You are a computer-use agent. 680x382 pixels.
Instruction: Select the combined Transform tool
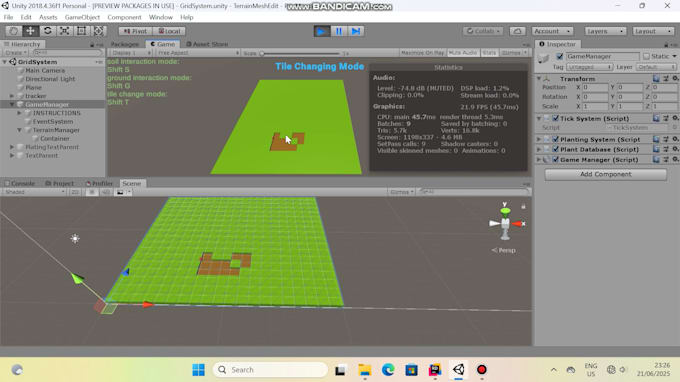(98, 31)
